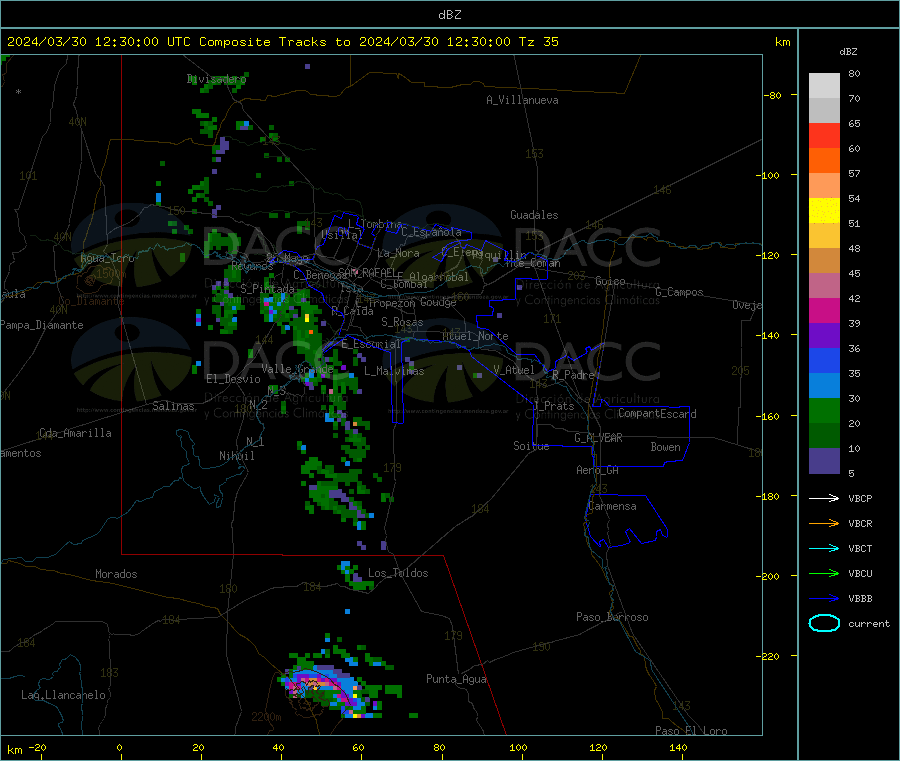The image size is (900, 761).
Task: Click the Divisadero map label
Action: pos(216,79)
